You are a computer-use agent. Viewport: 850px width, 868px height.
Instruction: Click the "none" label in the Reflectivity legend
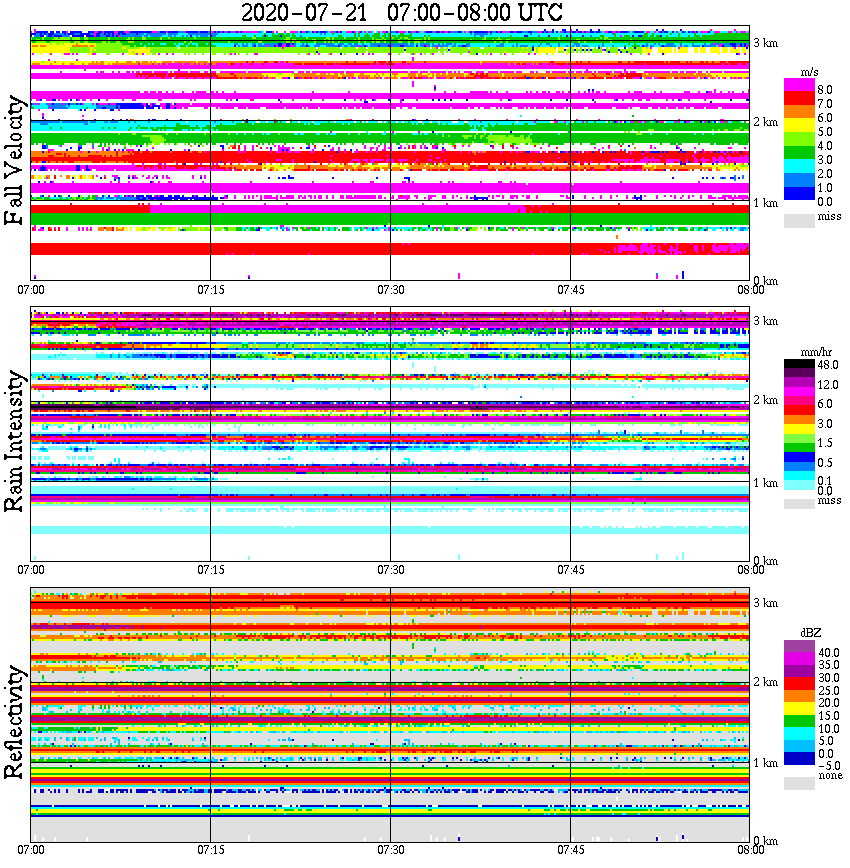(x=830, y=776)
